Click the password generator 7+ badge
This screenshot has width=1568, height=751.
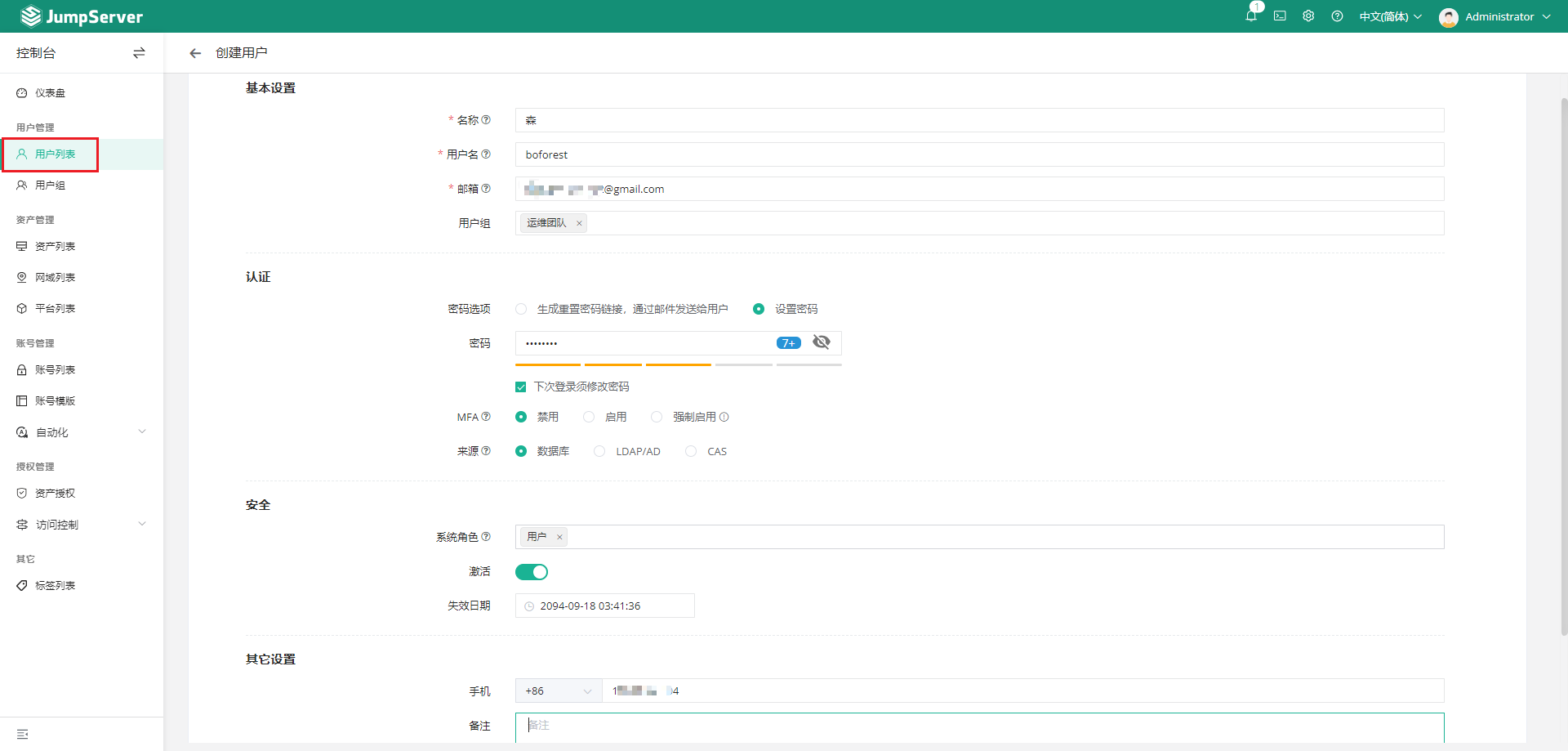[x=788, y=343]
